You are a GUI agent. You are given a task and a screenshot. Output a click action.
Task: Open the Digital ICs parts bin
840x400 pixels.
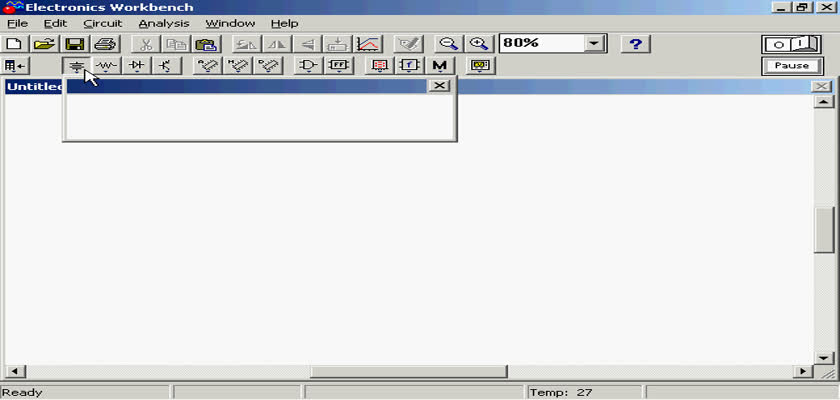(268, 66)
